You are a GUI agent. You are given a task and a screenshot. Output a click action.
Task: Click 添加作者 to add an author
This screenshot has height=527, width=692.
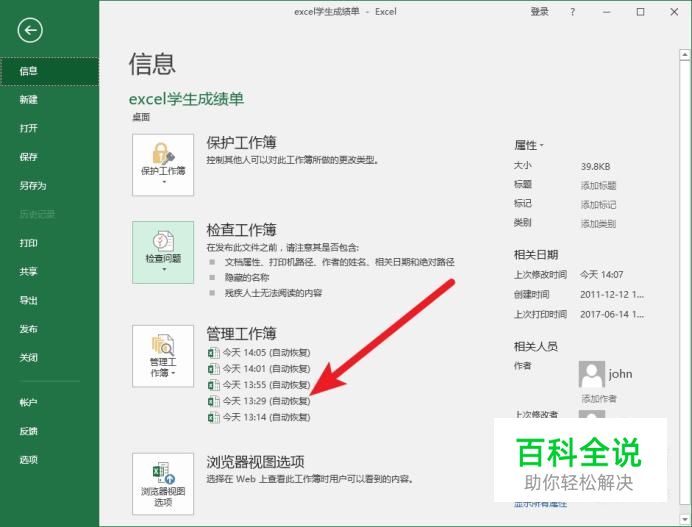point(598,399)
